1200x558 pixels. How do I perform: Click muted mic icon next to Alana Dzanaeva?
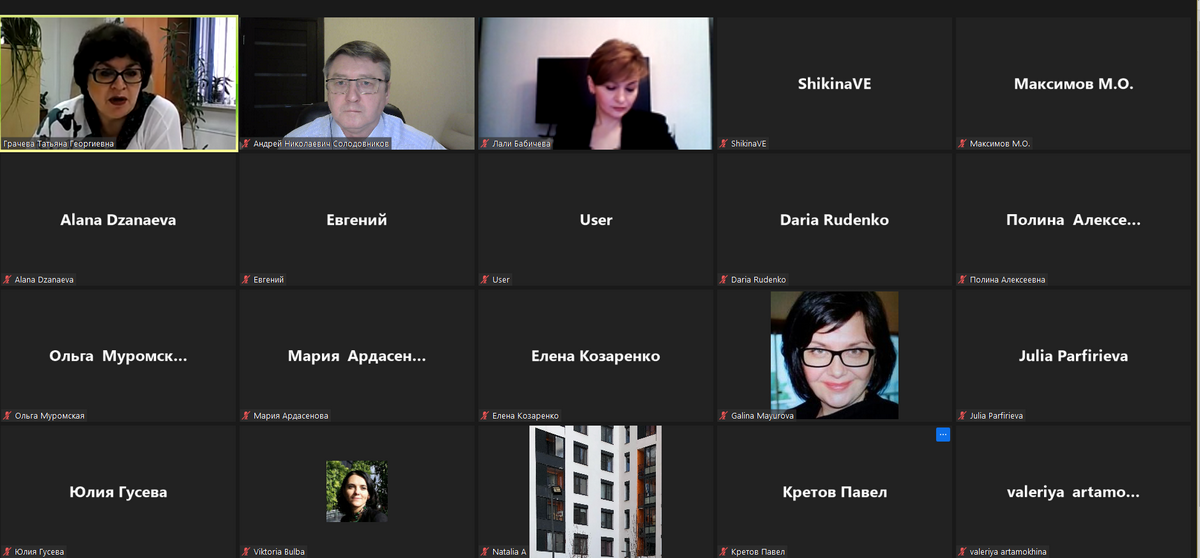7,280
